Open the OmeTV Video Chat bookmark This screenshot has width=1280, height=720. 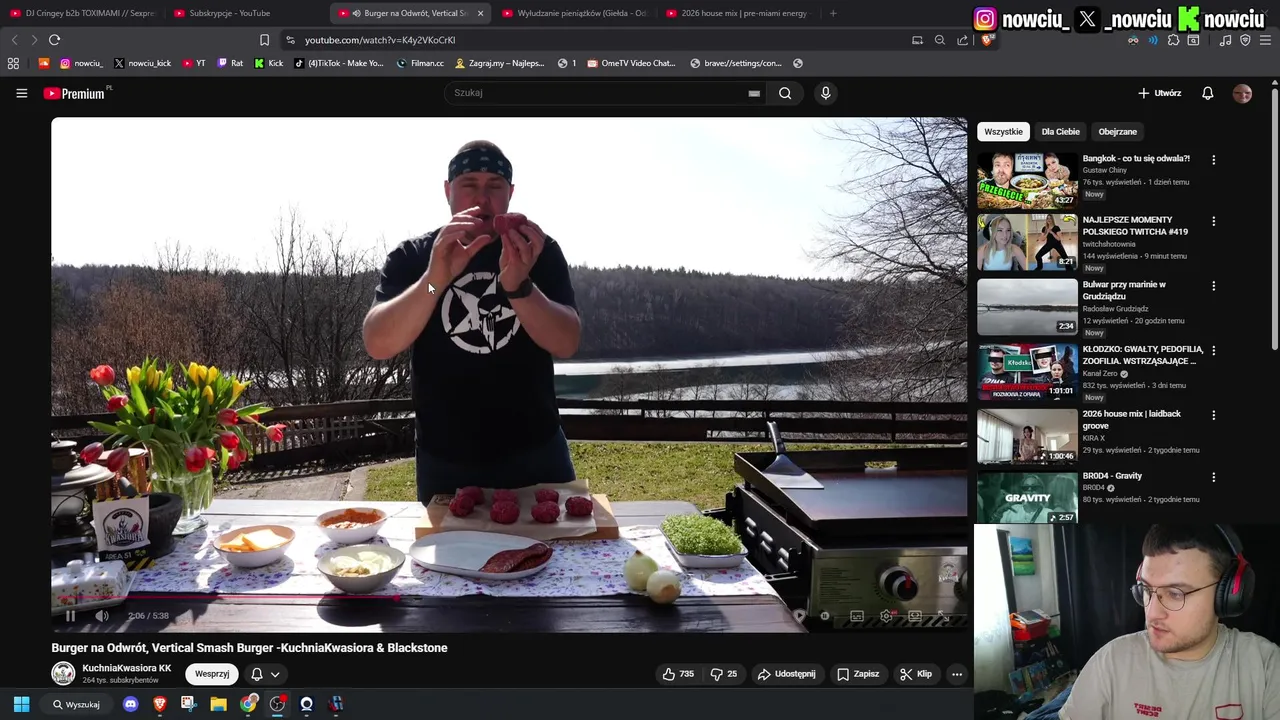(x=631, y=63)
